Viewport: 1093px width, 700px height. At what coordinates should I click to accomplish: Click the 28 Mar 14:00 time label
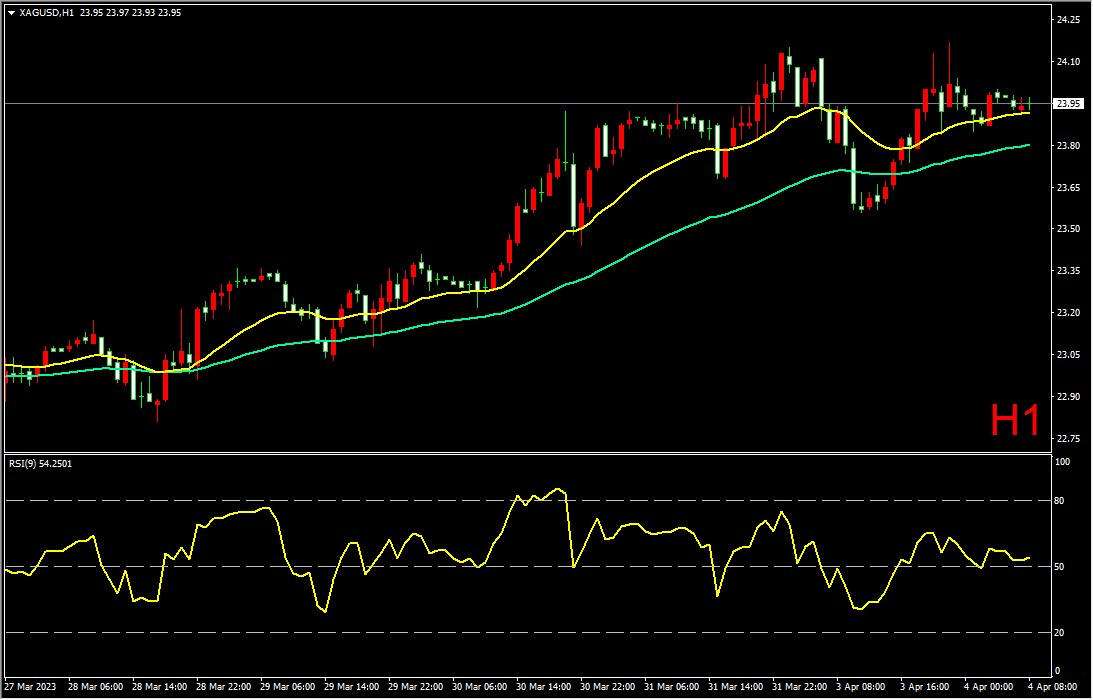point(160,686)
